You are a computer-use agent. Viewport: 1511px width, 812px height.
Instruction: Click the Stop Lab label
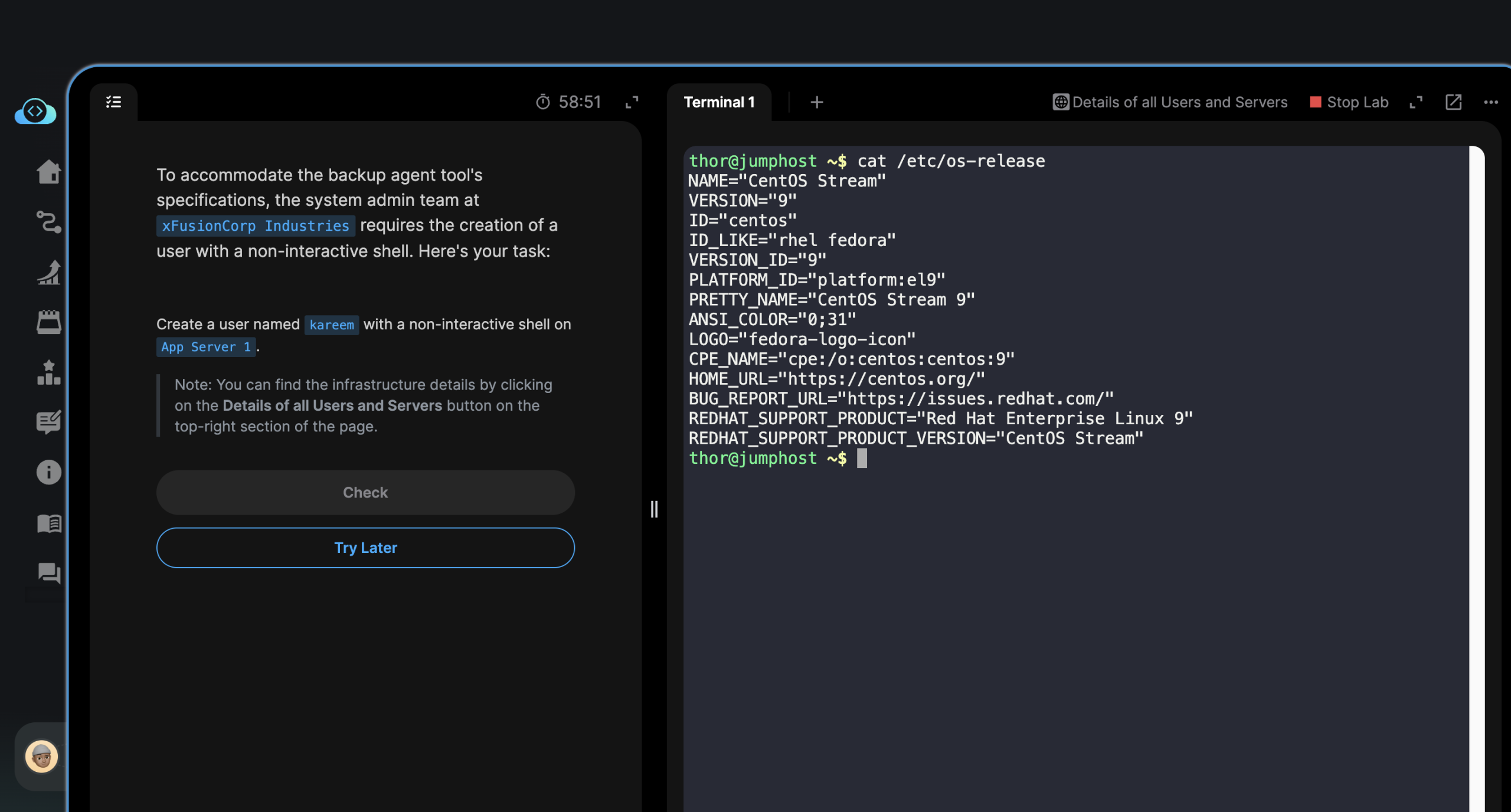tap(1358, 102)
